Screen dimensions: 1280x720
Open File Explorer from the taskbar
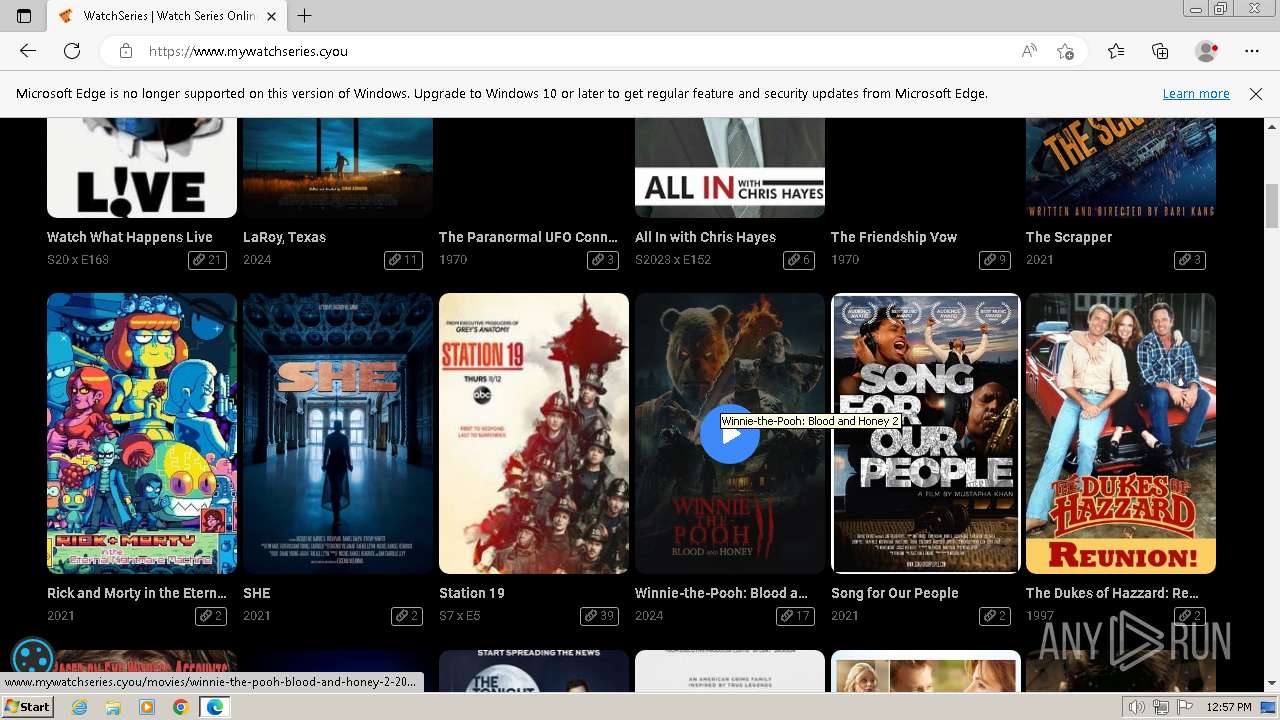[x=113, y=707]
